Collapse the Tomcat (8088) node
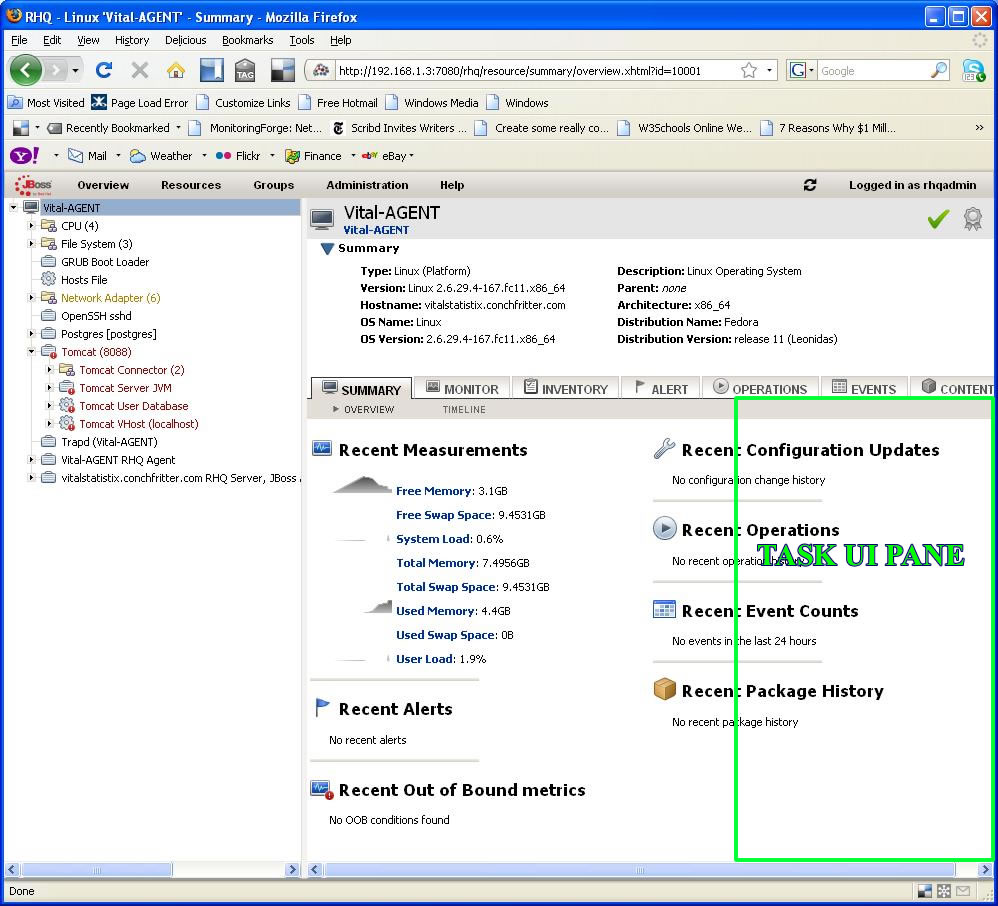This screenshot has height=906, width=998. (31, 351)
